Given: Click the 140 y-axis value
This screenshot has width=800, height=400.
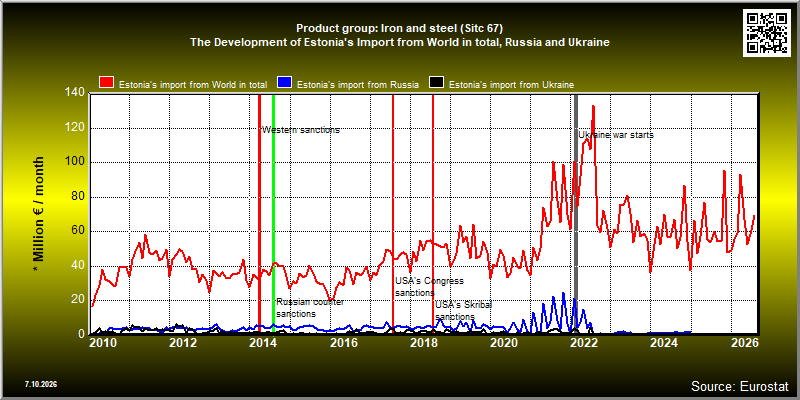Looking at the screenshot, I should pos(76,93).
